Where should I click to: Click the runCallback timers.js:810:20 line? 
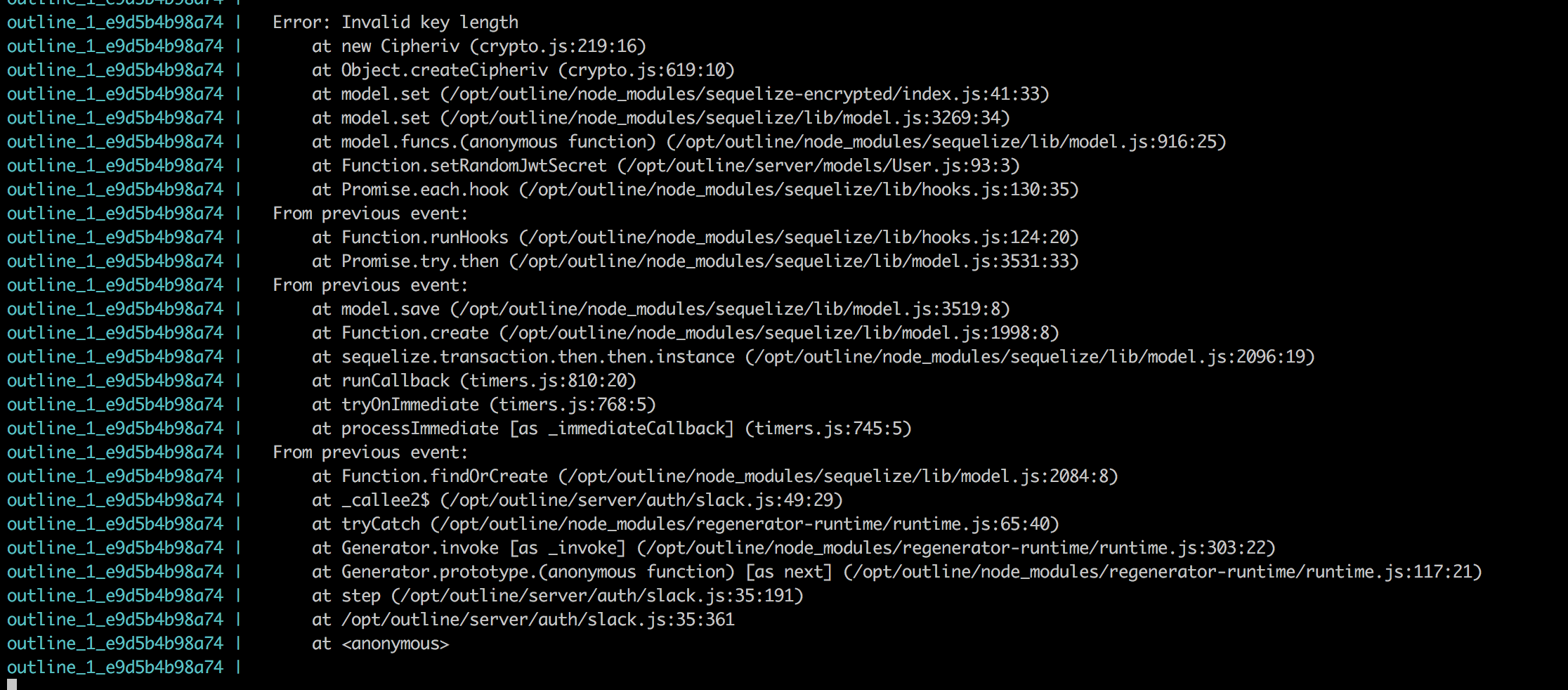(474, 381)
